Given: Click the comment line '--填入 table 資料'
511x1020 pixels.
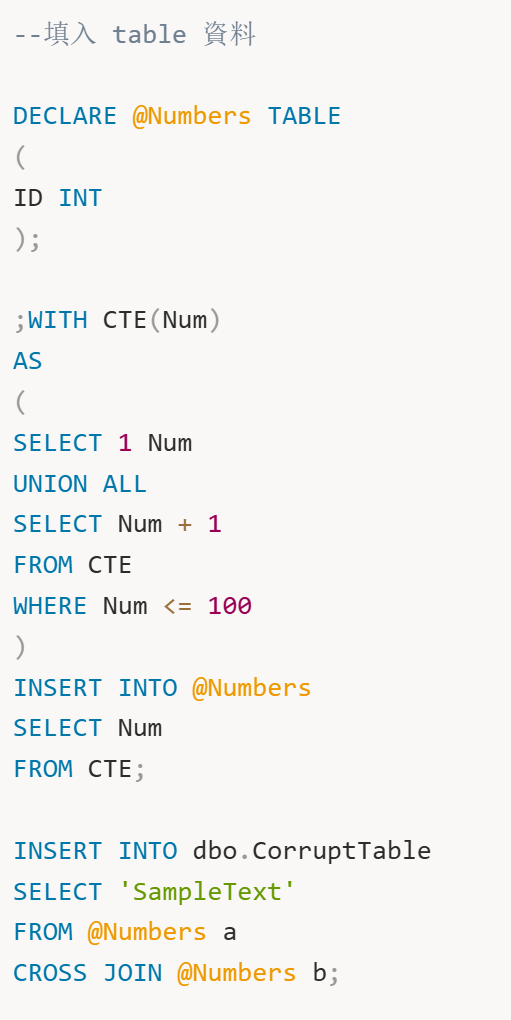Looking at the screenshot, I should 135,34.
